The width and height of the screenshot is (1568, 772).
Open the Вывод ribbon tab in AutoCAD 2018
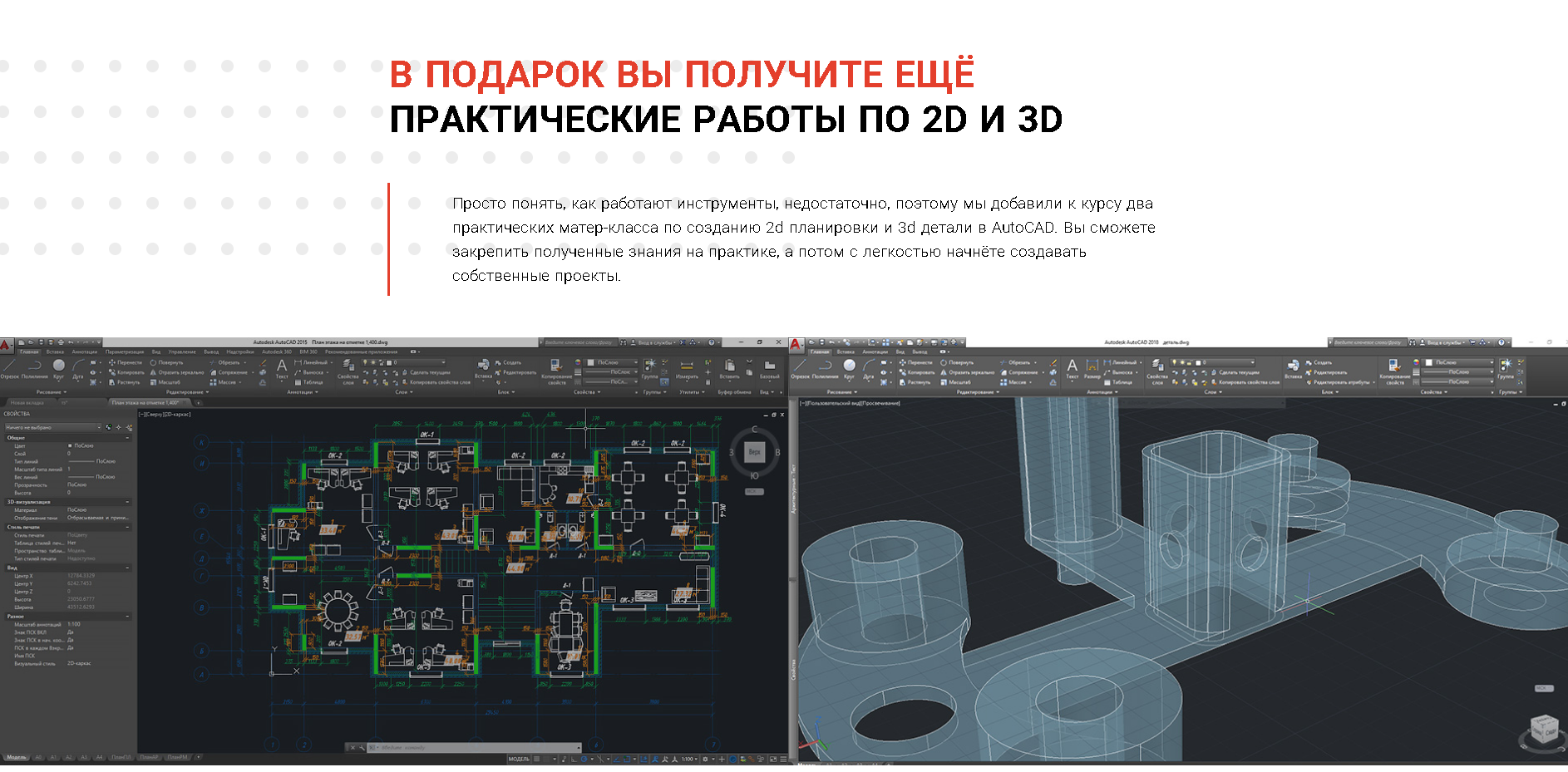click(920, 352)
